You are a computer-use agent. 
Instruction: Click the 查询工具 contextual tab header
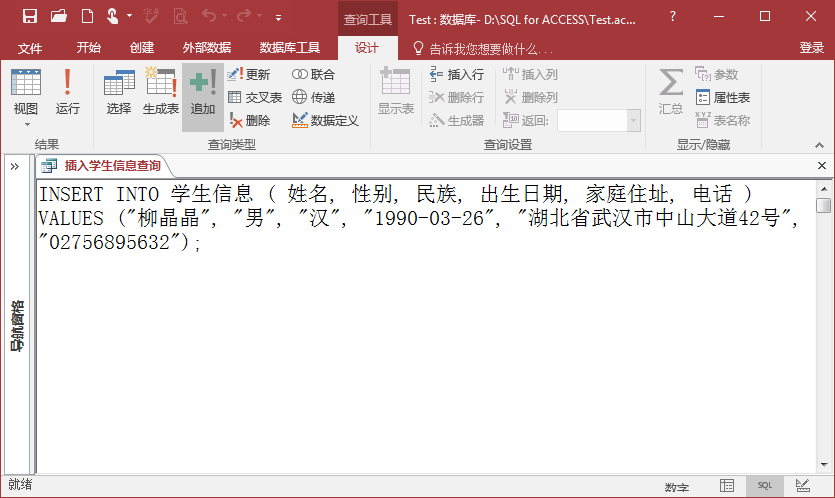tap(367, 19)
